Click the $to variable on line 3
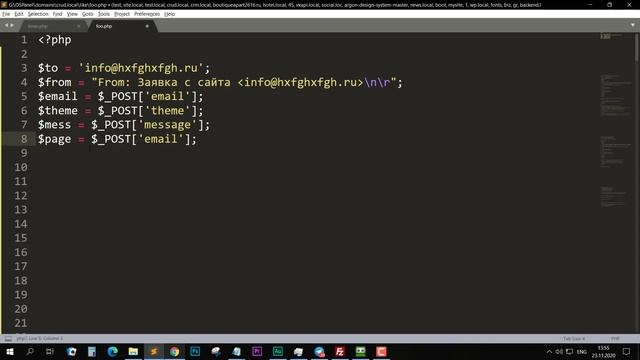640x360 pixels. (48, 68)
